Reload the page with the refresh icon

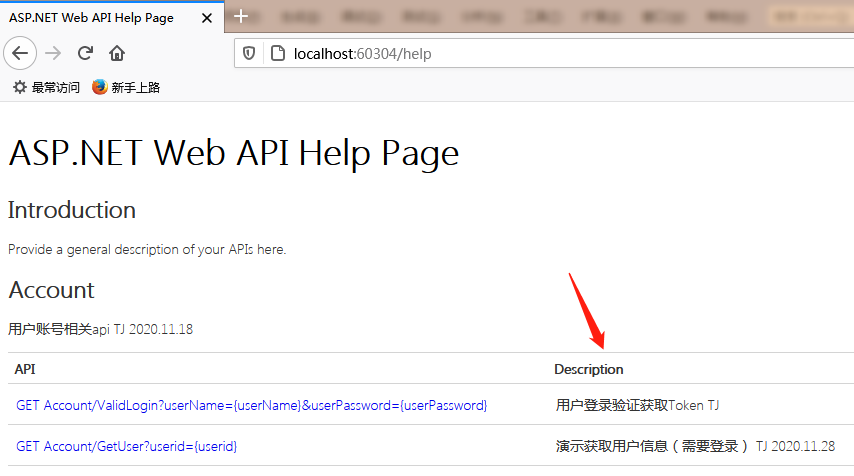(x=85, y=53)
